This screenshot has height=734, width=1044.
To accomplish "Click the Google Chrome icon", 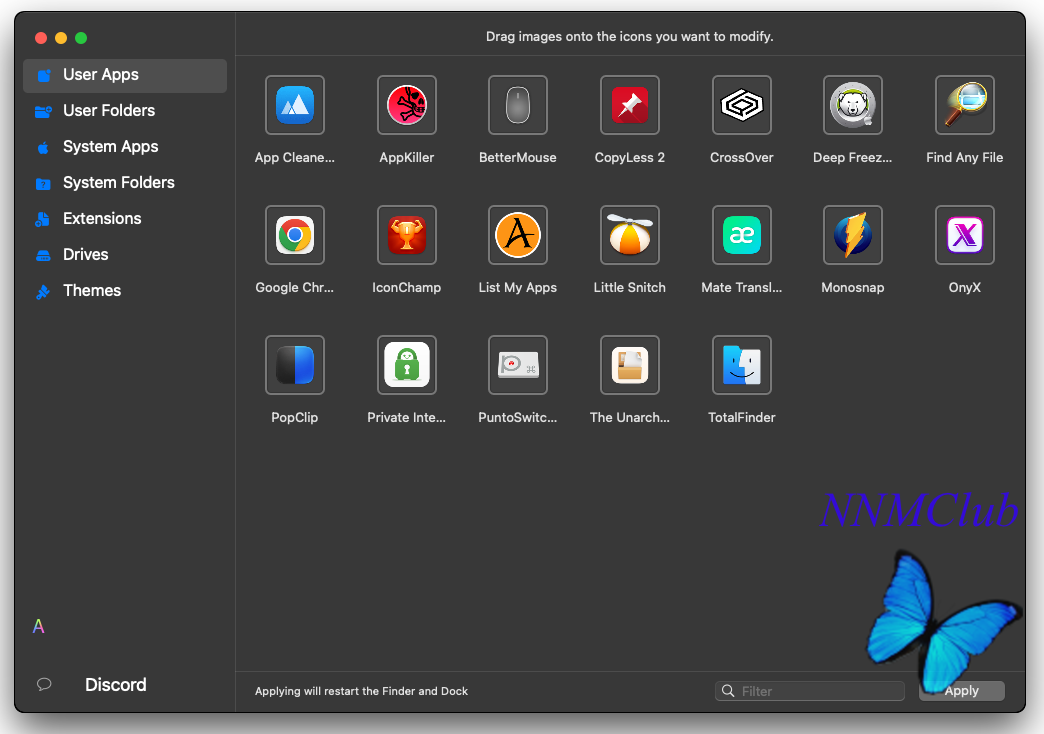I will 295,235.
